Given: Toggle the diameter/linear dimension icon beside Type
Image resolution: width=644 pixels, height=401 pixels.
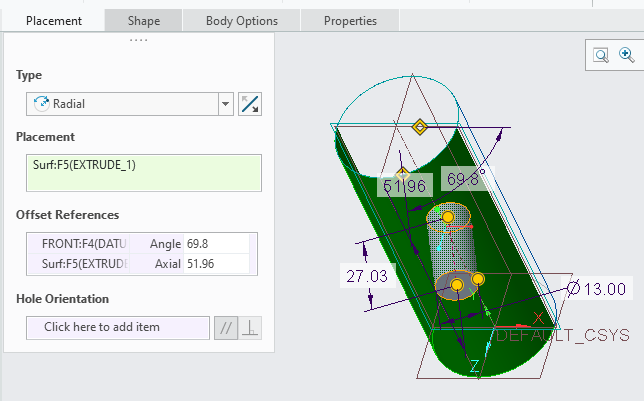Looking at the screenshot, I should click(250, 104).
